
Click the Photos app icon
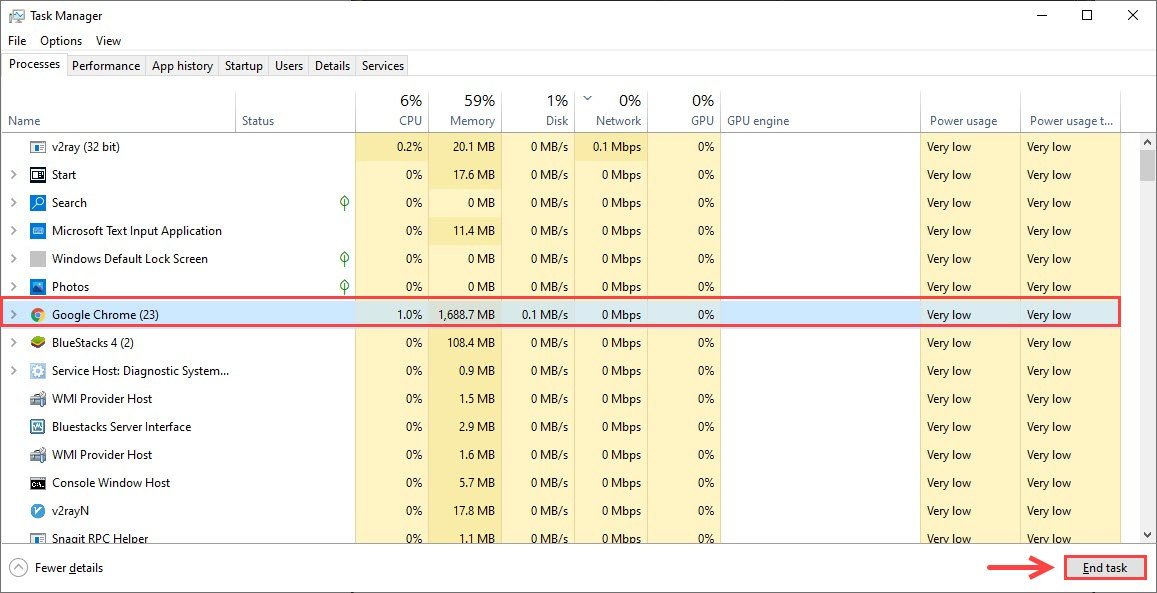38,287
